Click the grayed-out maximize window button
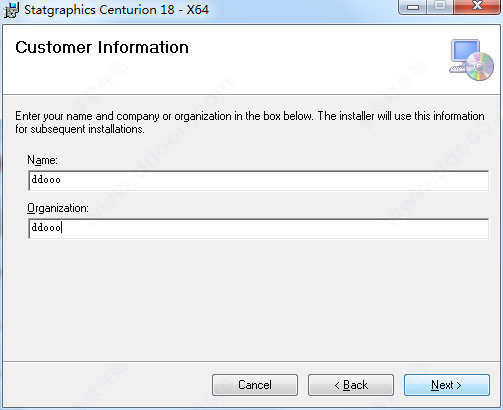The image size is (503, 410). point(440,7)
